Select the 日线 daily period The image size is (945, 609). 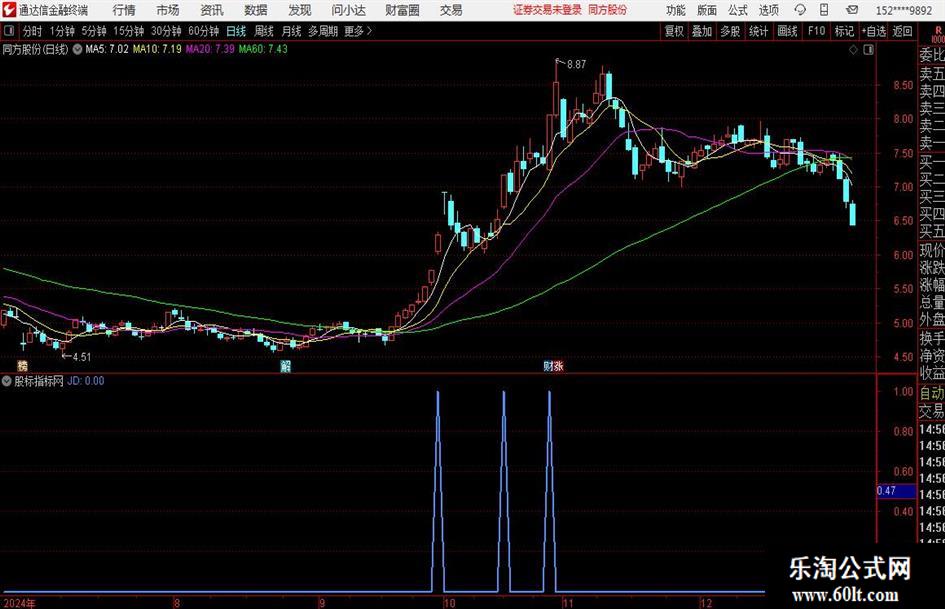tap(236, 31)
